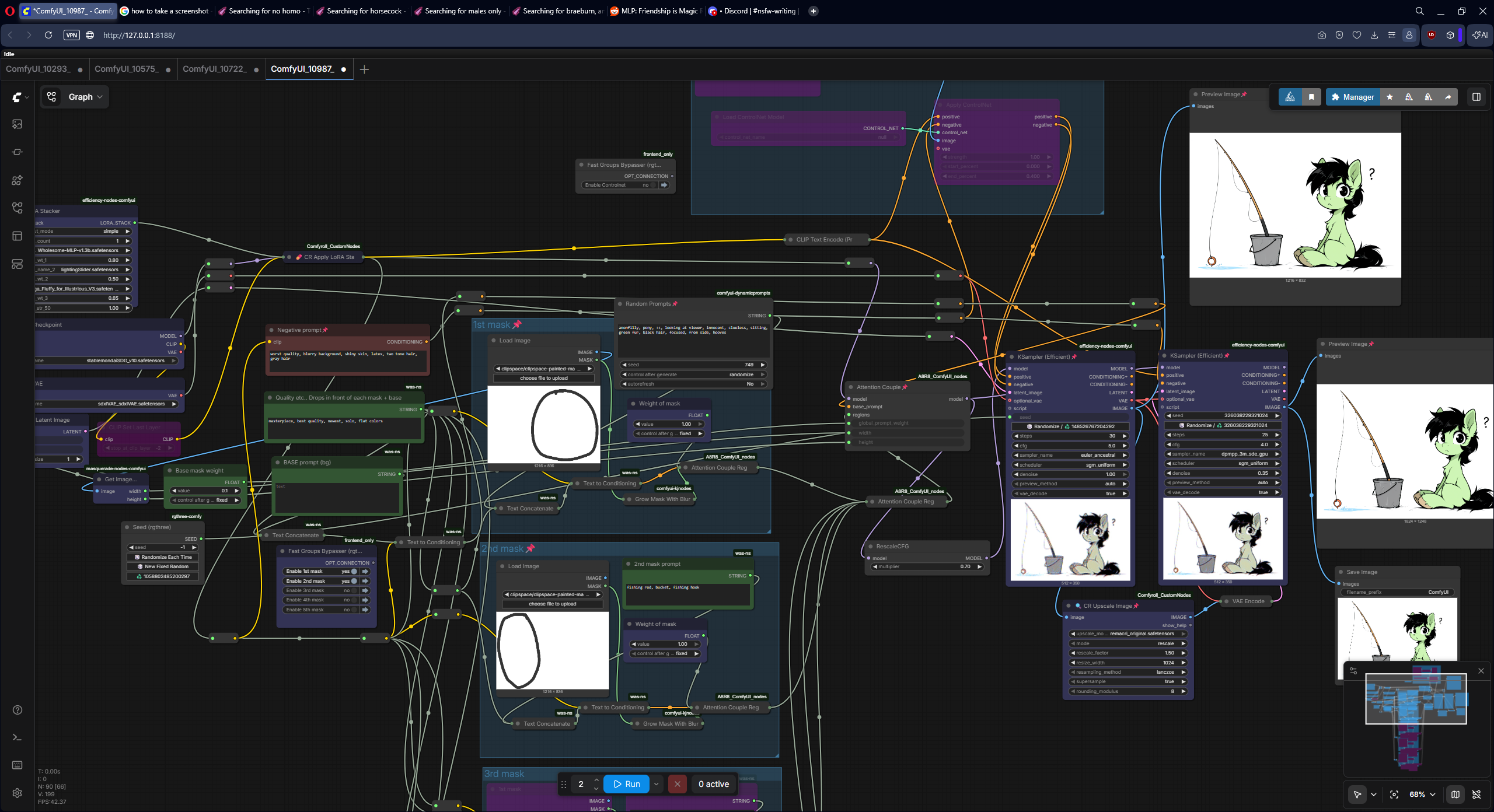Open settings gear in left sidebar
1494x812 pixels.
(17, 793)
